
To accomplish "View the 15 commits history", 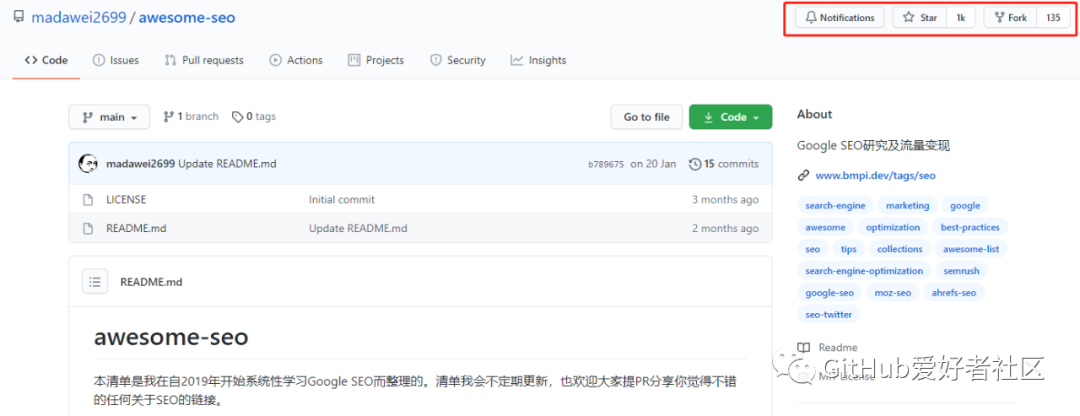I will tap(724, 164).
